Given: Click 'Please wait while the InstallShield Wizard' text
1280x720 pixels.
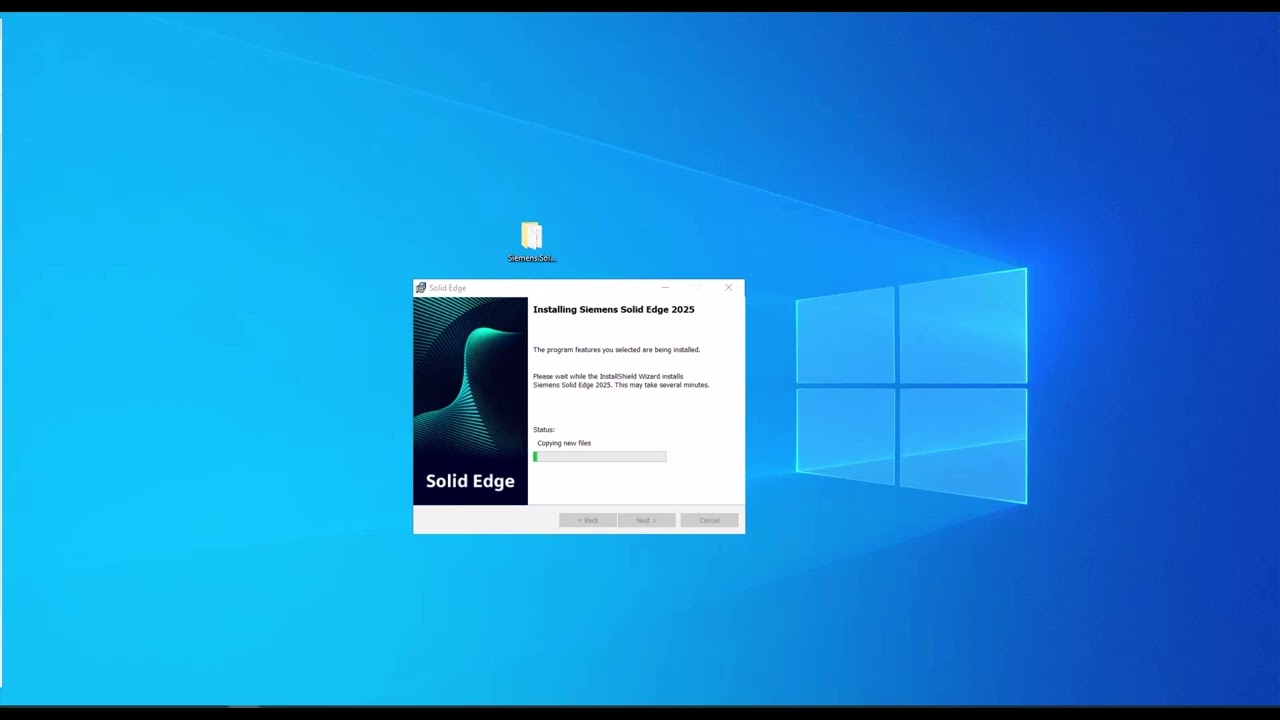Looking at the screenshot, I should click(608, 377).
